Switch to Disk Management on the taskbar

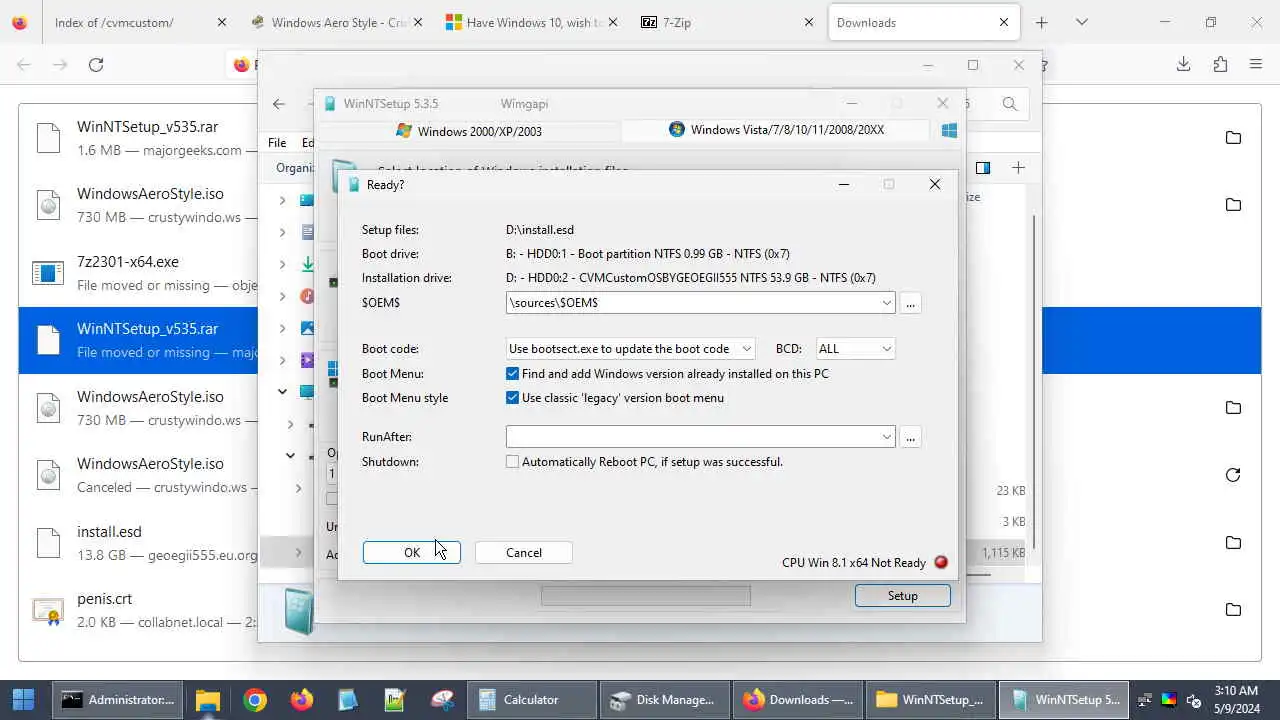pyautogui.click(x=665, y=700)
